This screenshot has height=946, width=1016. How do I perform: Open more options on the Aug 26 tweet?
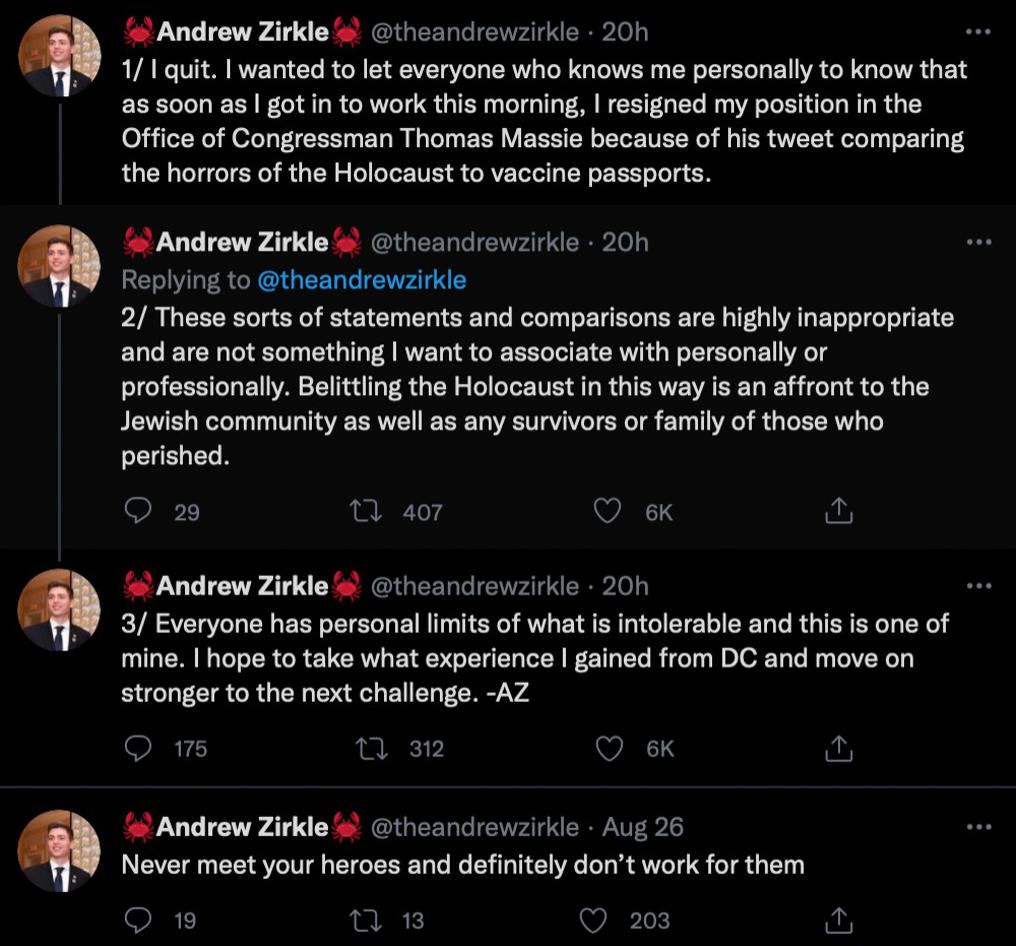[978, 827]
